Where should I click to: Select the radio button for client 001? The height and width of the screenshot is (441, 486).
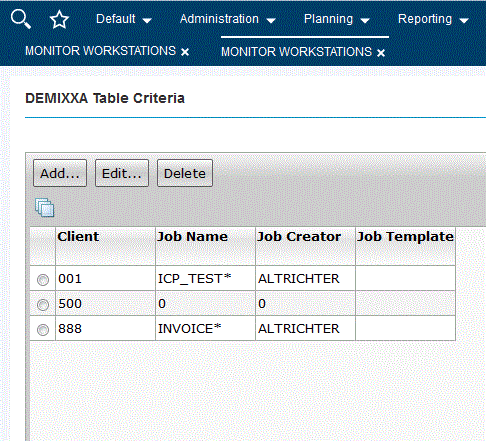(x=43, y=279)
